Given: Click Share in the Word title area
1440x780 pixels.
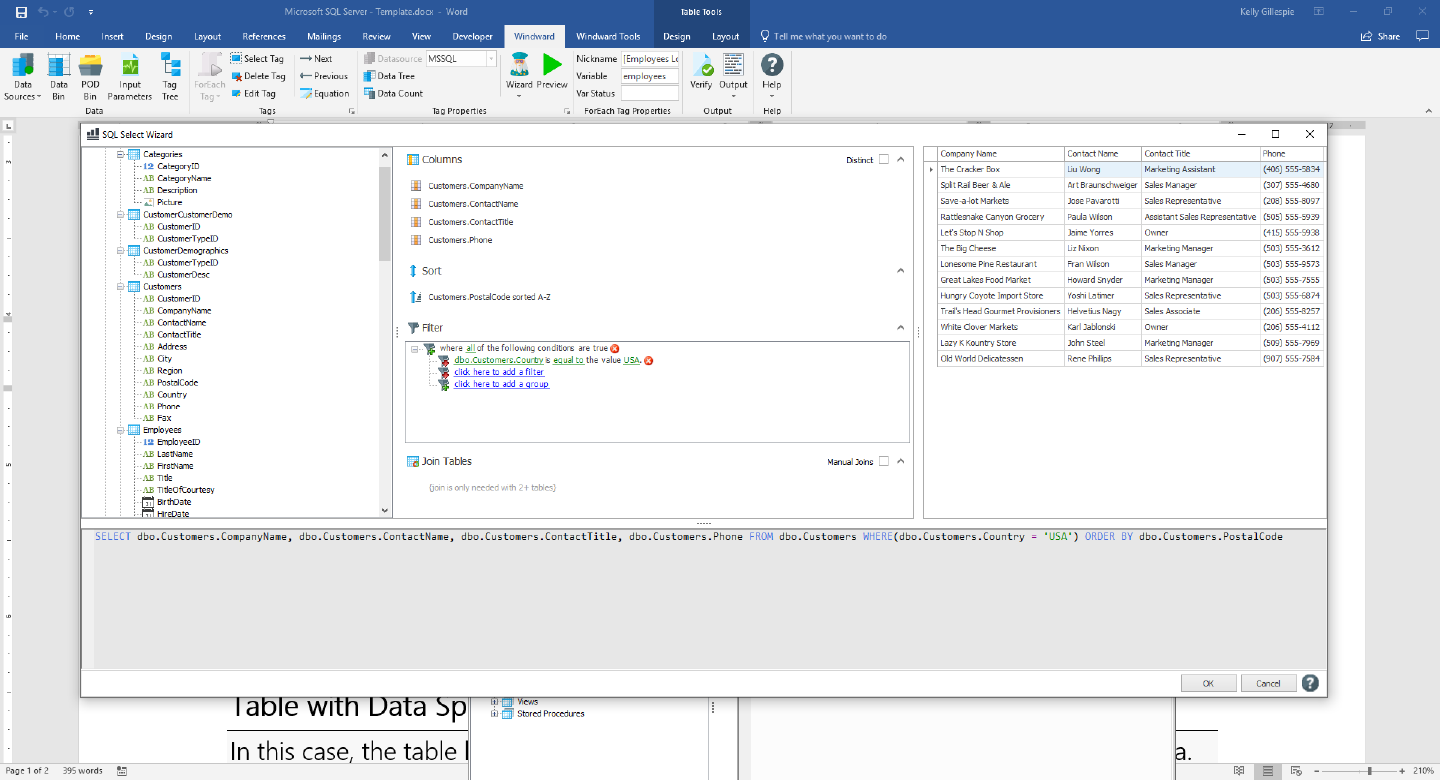Looking at the screenshot, I should click(1381, 36).
